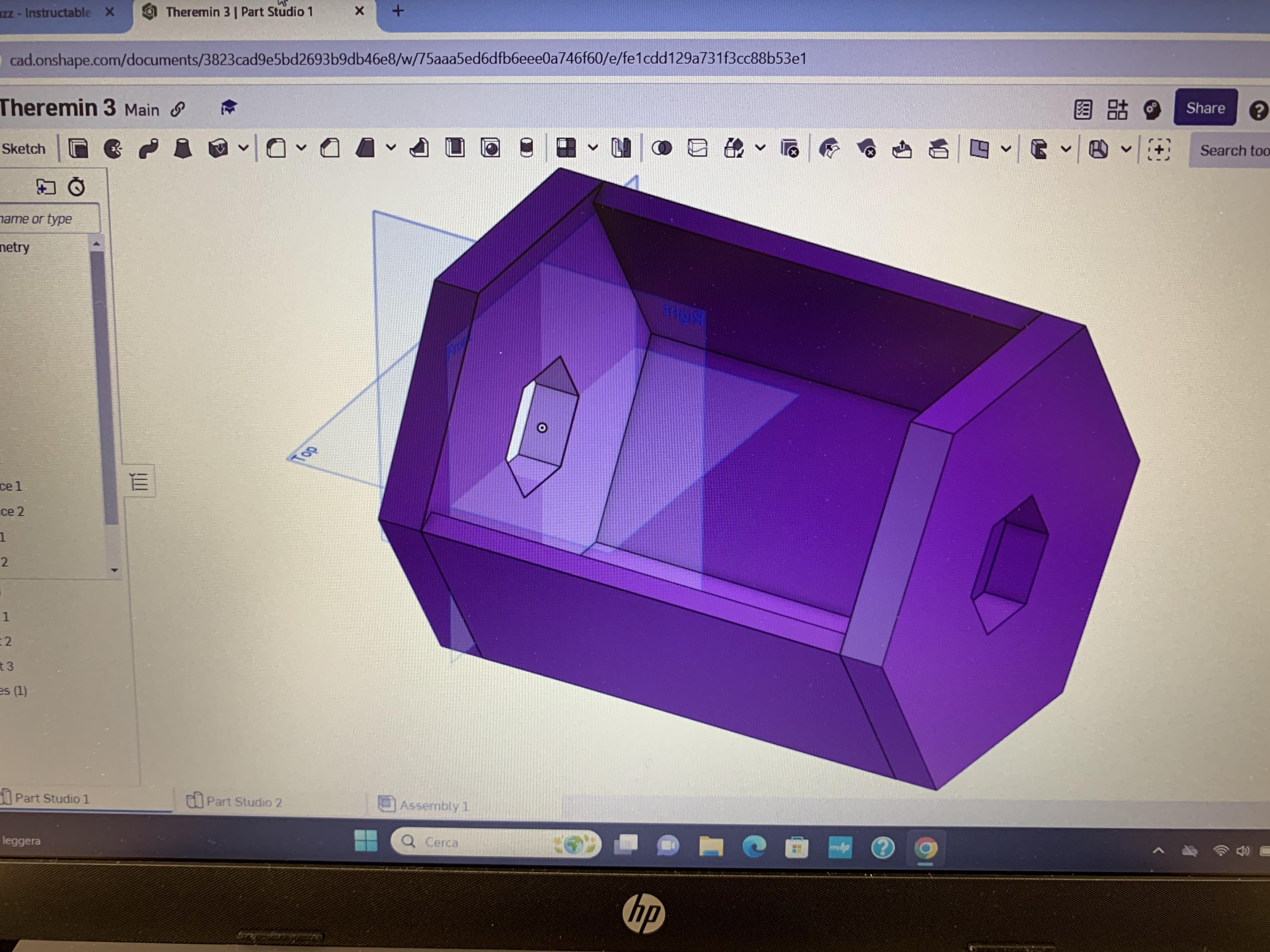1270x952 pixels.
Task: Open File Explorer from the taskbar
Action: point(711,846)
